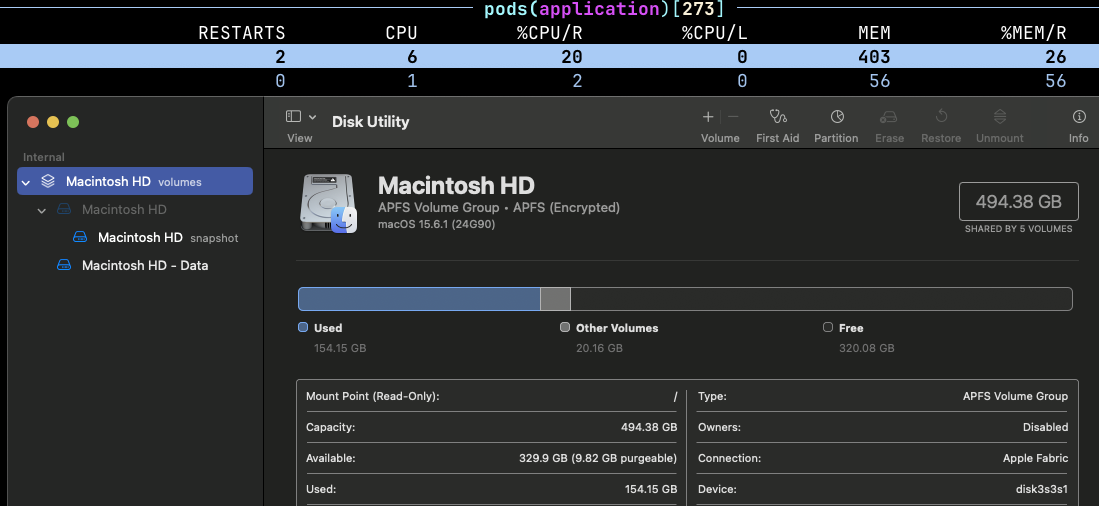This screenshot has height=506, width=1099.
Task: Click the gray Other Volumes bar segment
Action: [555, 299]
